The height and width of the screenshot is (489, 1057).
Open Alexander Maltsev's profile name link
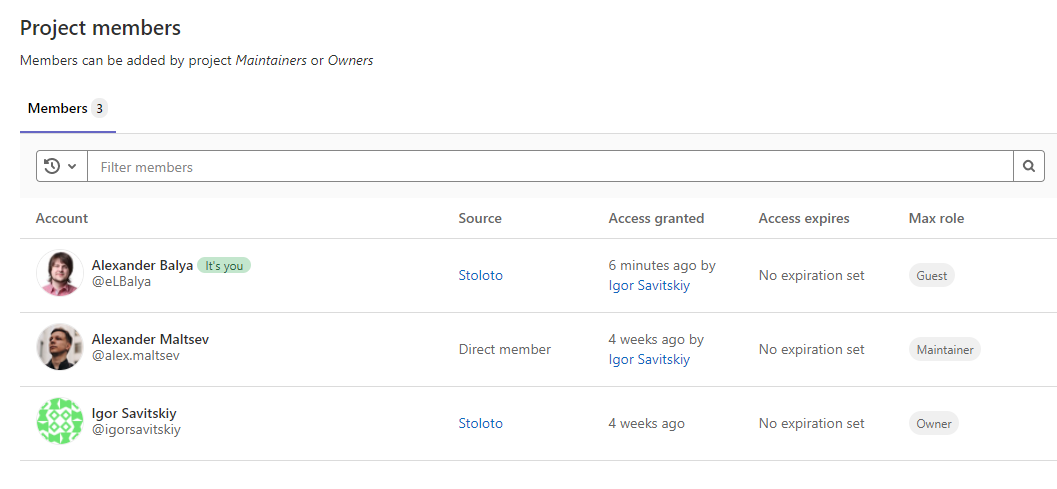point(150,339)
